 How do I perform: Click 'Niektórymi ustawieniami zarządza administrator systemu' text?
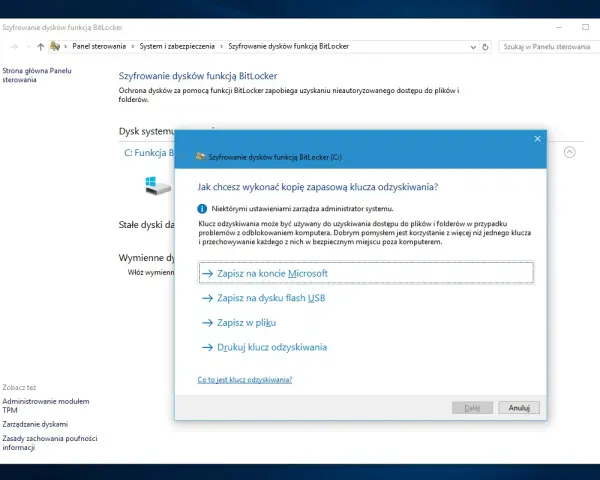pos(302,209)
